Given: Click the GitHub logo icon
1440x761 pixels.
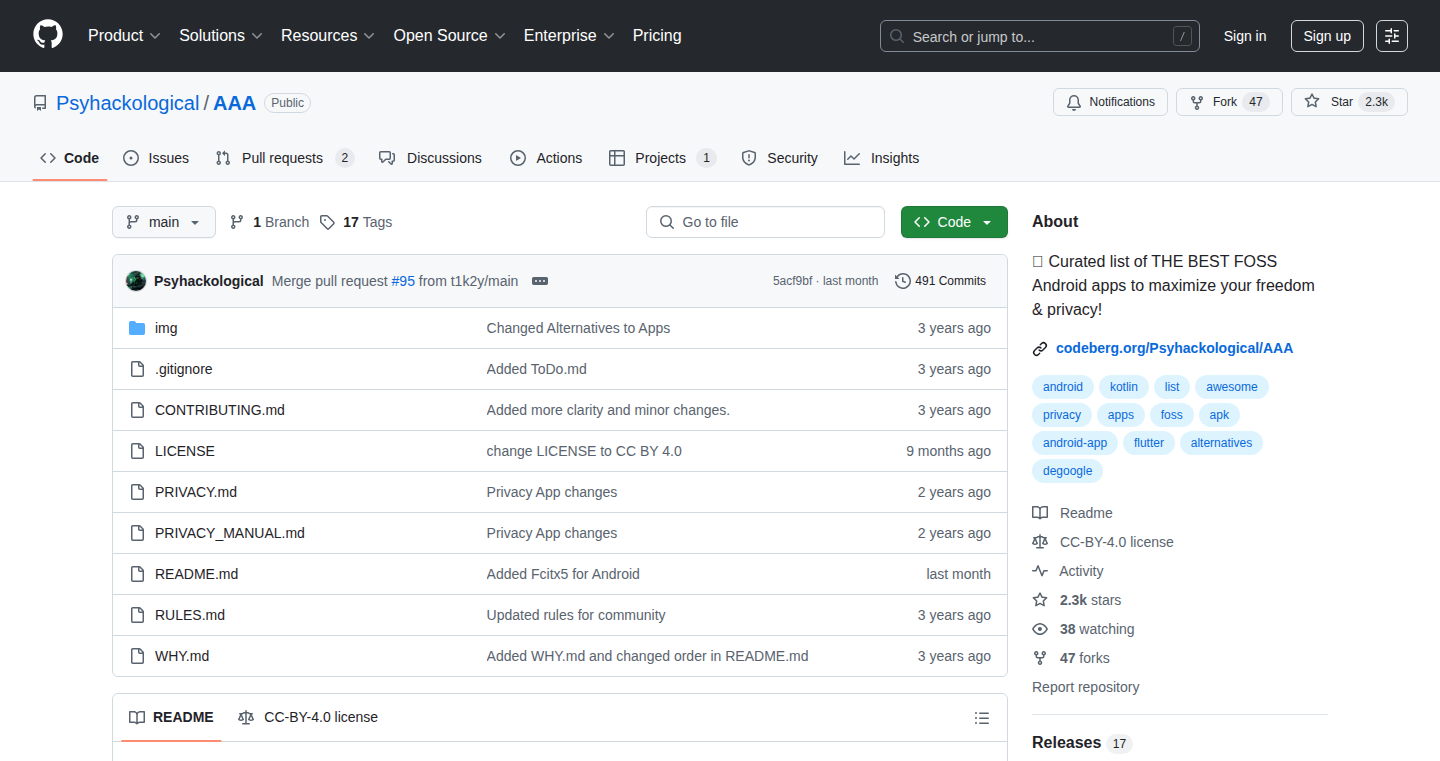Looking at the screenshot, I should pyautogui.click(x=48, y=35).
